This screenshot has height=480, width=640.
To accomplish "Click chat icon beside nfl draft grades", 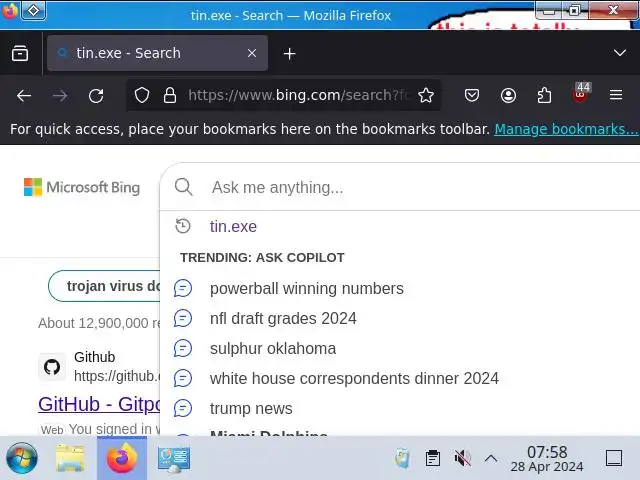I will 182,318.
